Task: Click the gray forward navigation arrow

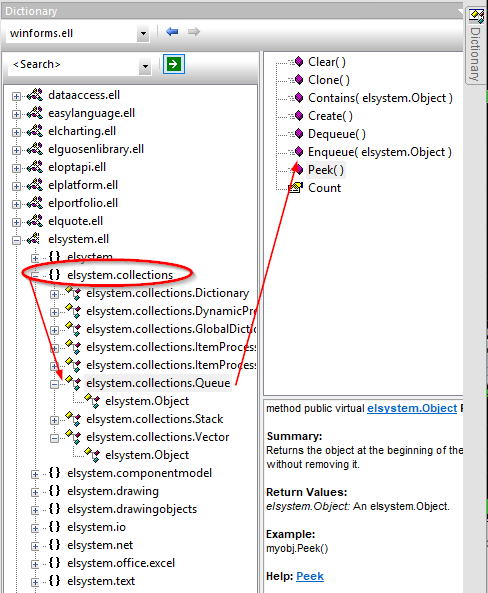Action: (194, 32)
